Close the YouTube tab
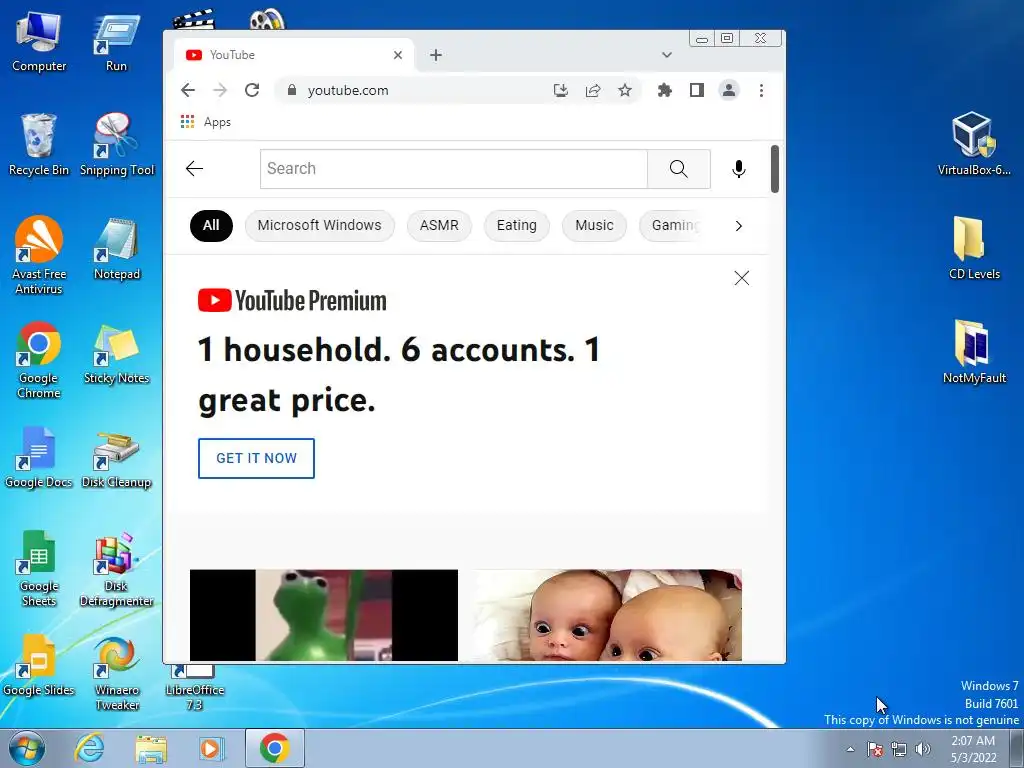The height and width of the screenshot is (768, 1024). click(398, 55)
